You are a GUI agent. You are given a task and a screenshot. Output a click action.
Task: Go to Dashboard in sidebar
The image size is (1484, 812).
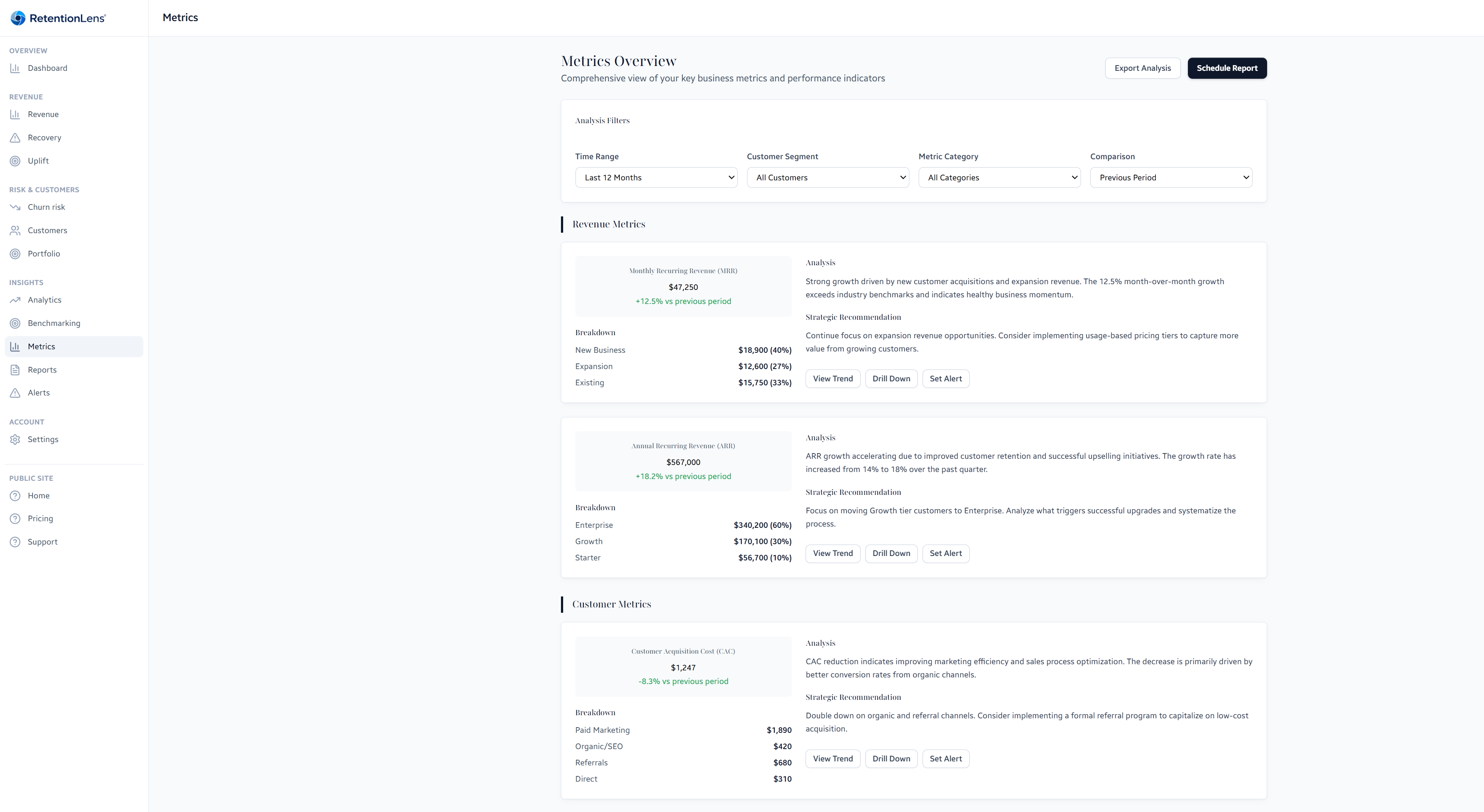click(74, 68)
